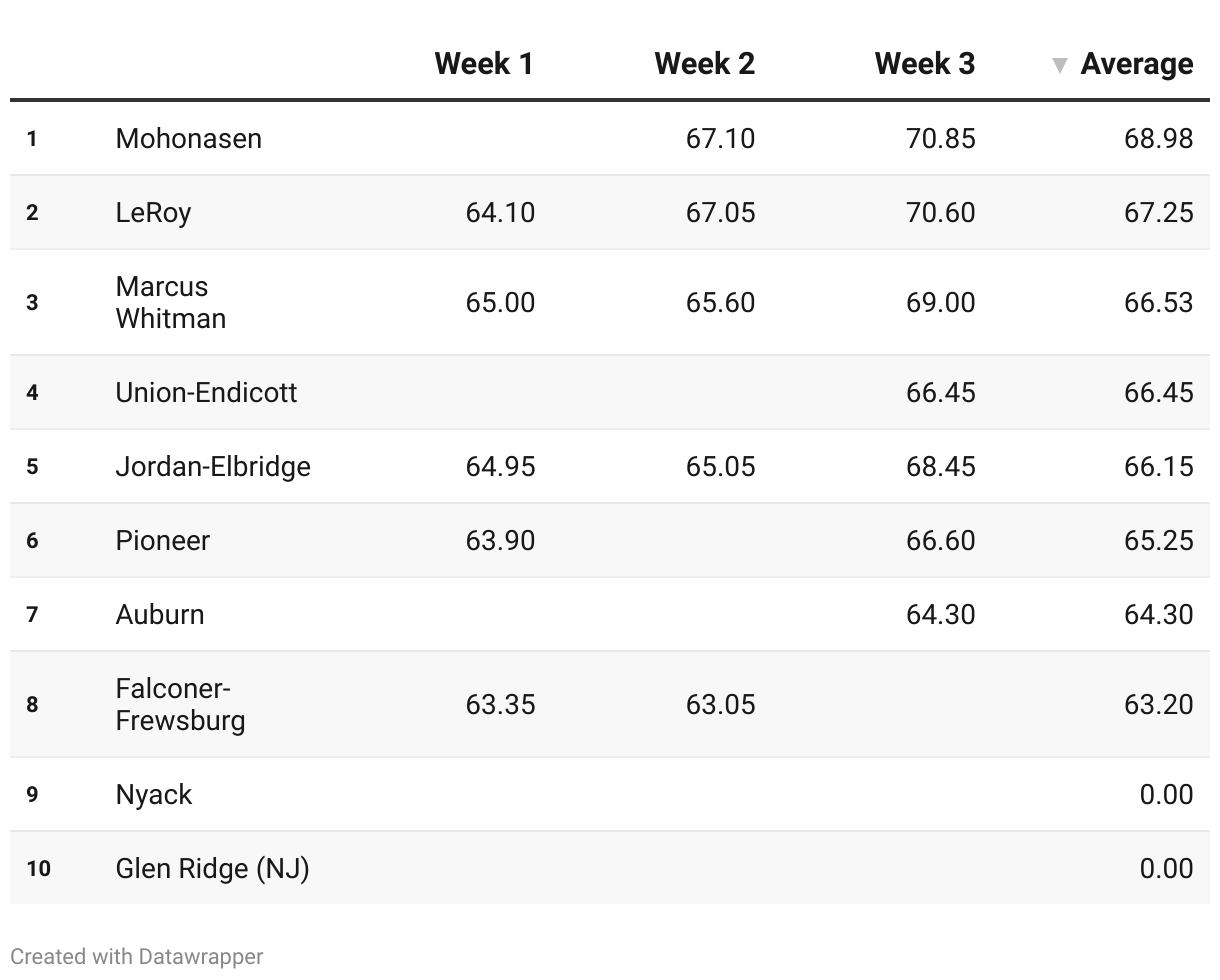Image resolution: width=1220 pixels, height=980 pixels.
Task: Click LeRoy's Week 1 score 64.10
Action: [x=500, y=212]
